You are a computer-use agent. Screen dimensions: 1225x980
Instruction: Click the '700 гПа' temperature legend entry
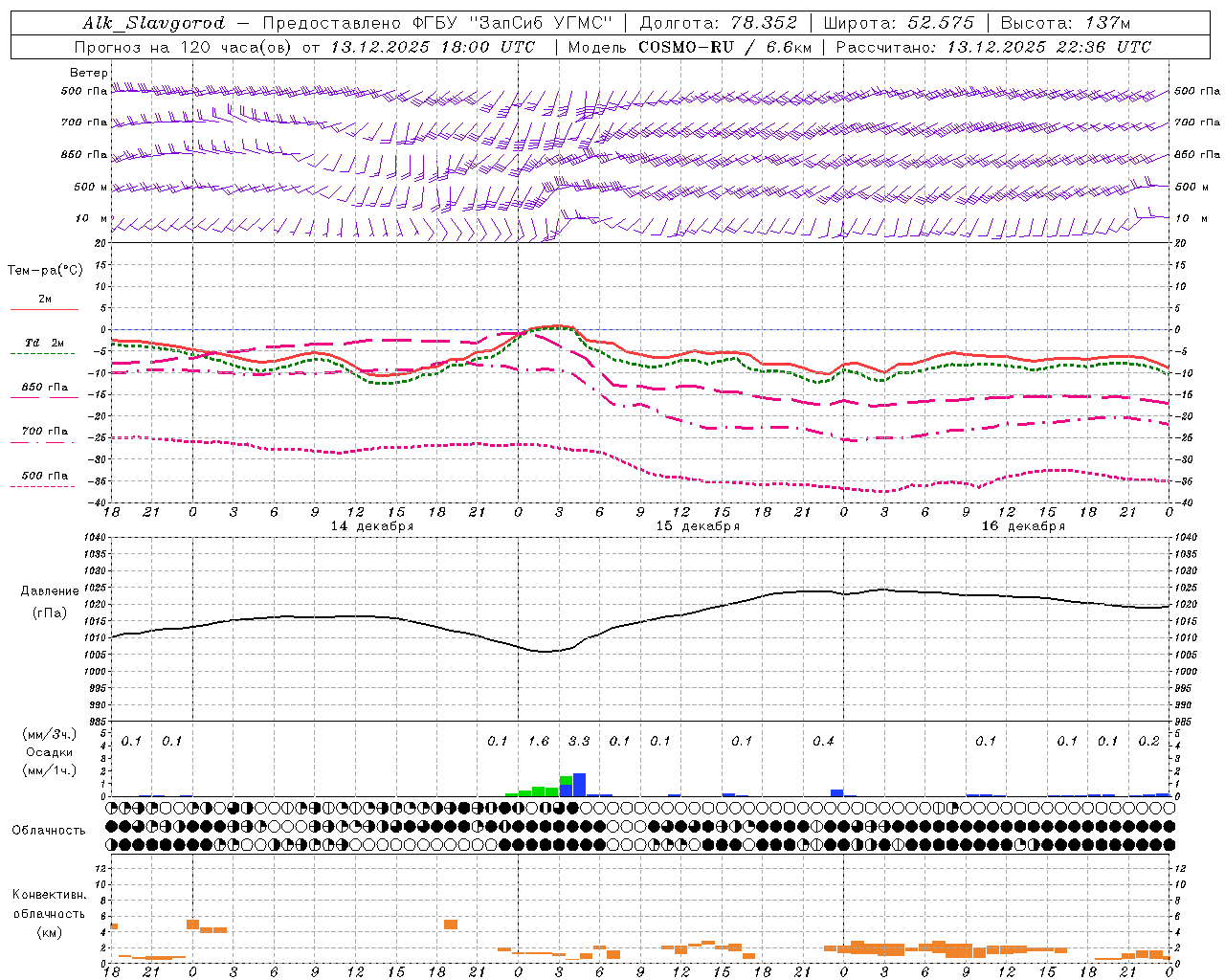[x=44, y=432]
